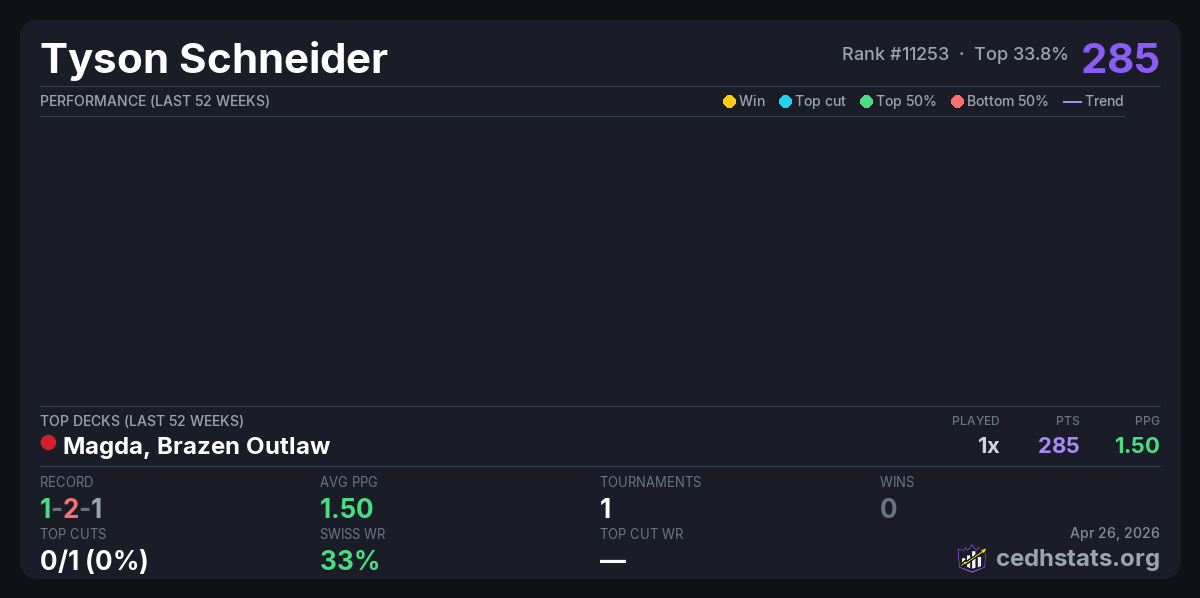
Task: Toggle the Top cut legend label
Action: point(820,101)
